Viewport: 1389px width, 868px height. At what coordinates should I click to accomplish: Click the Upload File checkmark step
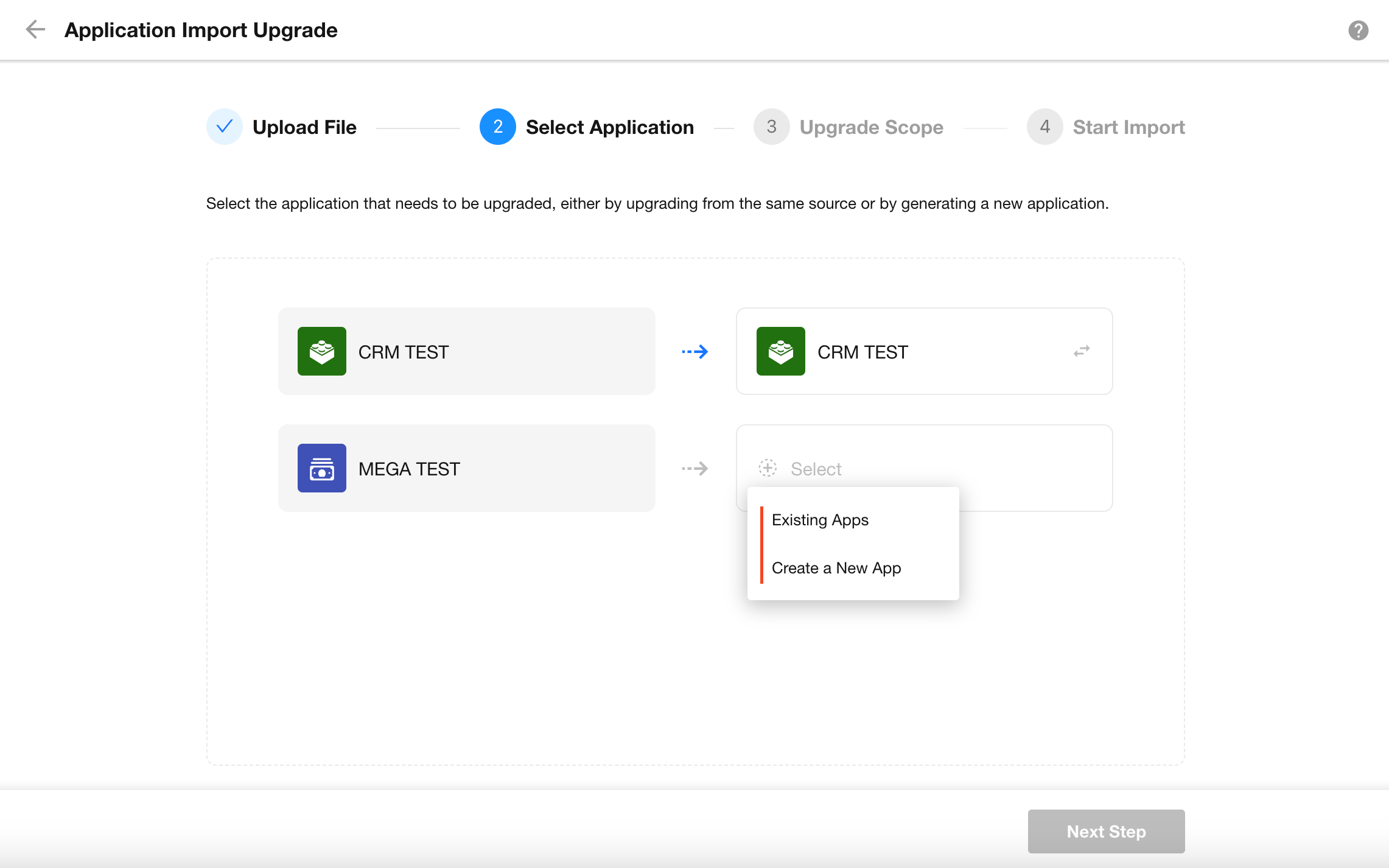click(x=225, y=127)
